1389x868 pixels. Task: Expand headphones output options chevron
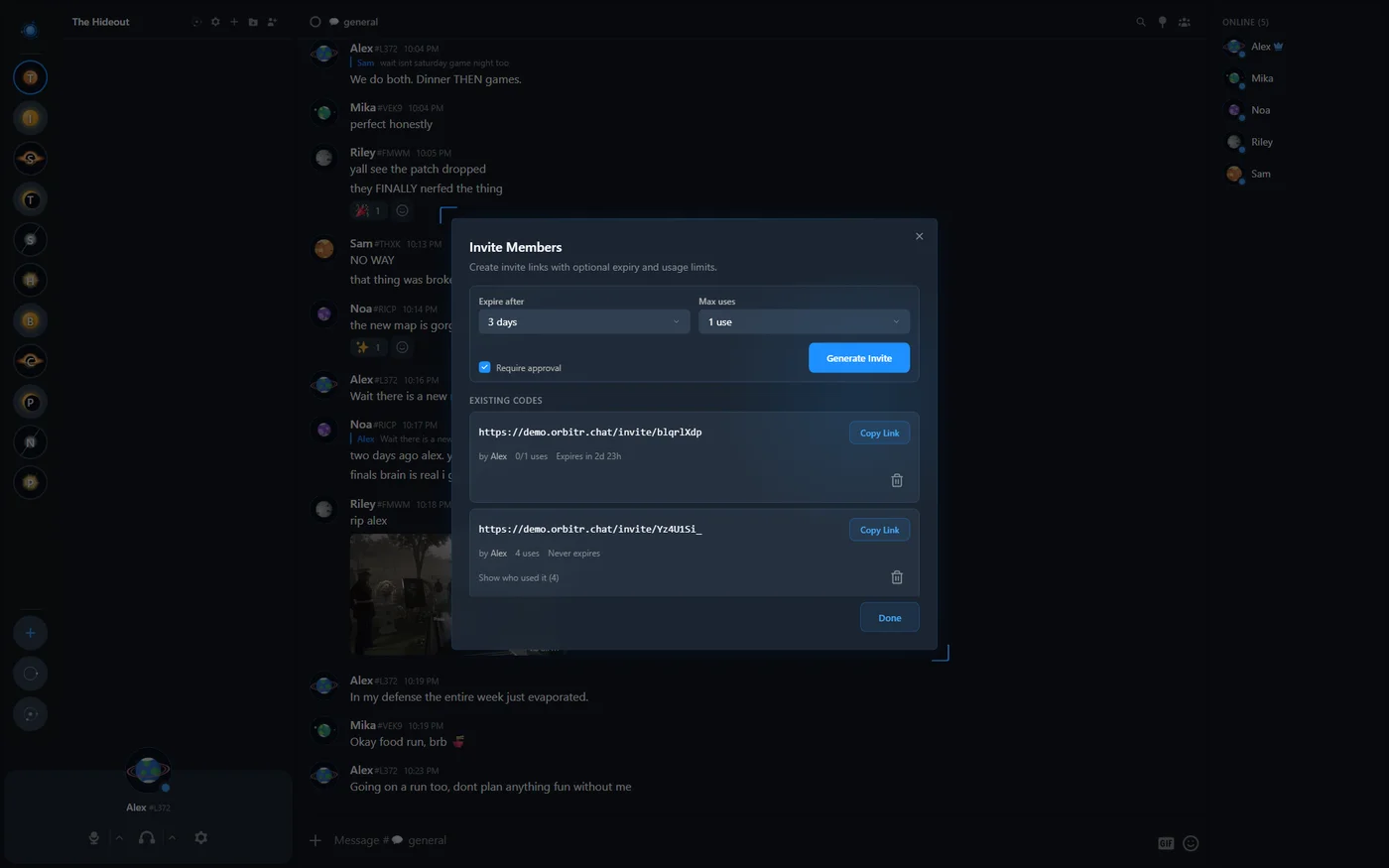pyautogui.click(x=172, y=837)
